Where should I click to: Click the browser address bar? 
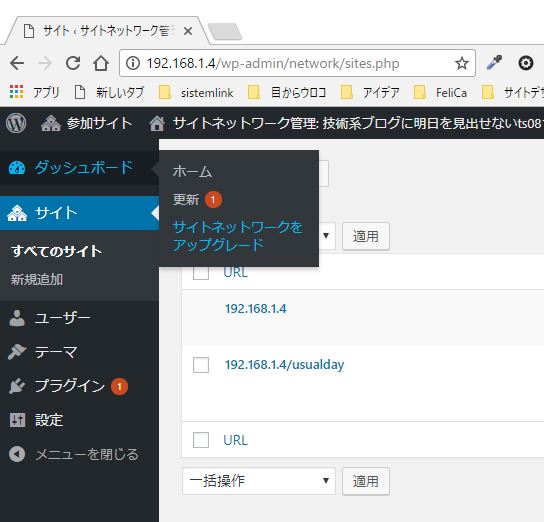pyautogui.click(x=297, y=63)
